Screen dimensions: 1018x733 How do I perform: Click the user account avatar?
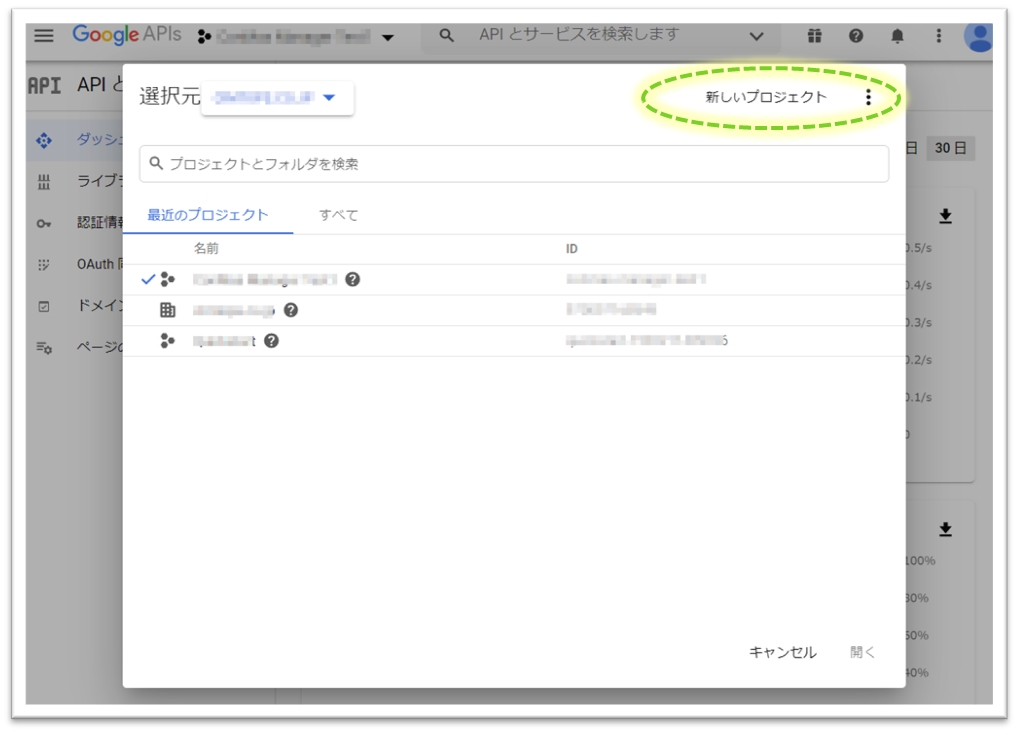coord(979,38)
